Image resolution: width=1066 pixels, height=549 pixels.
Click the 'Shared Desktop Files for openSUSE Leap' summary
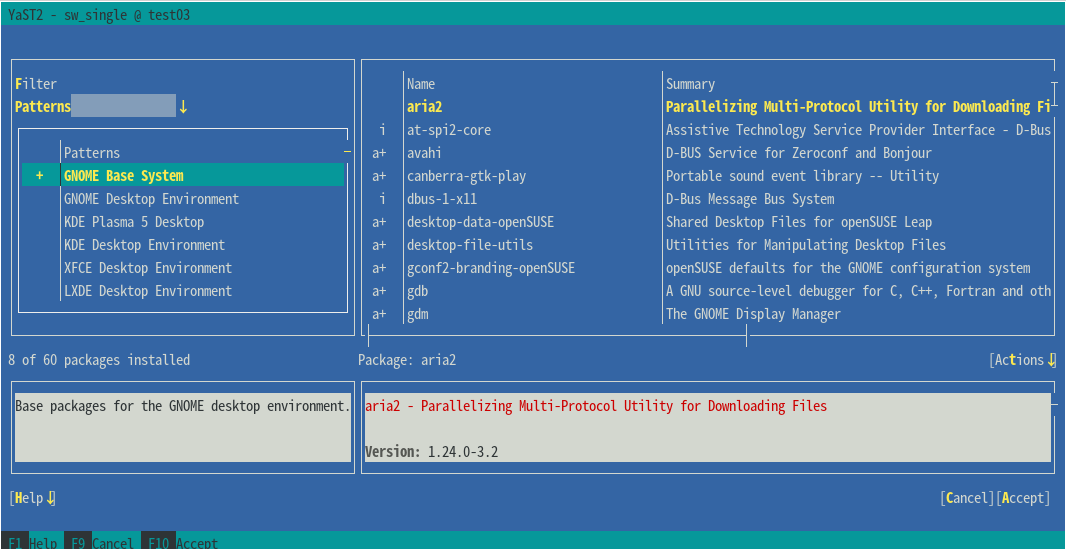[799, 222]
